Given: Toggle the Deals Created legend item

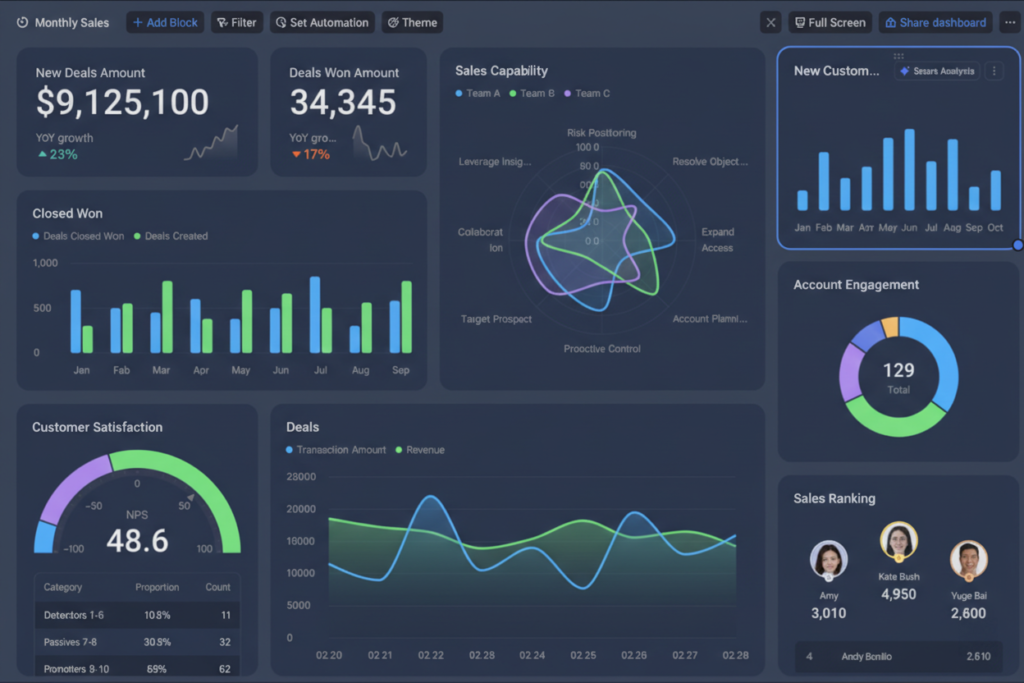Looking at the screenshot, I should [x=170, y=236].
